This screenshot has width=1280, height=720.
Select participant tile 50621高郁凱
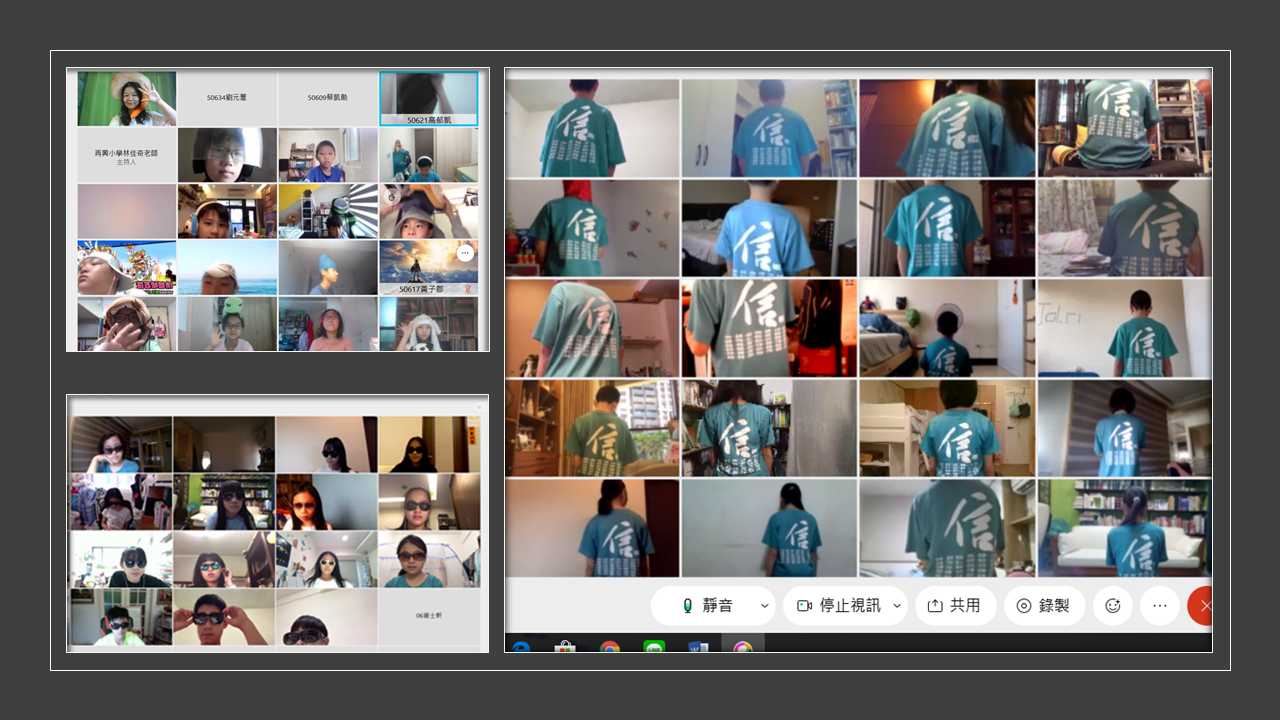click(x=429, y=99)
